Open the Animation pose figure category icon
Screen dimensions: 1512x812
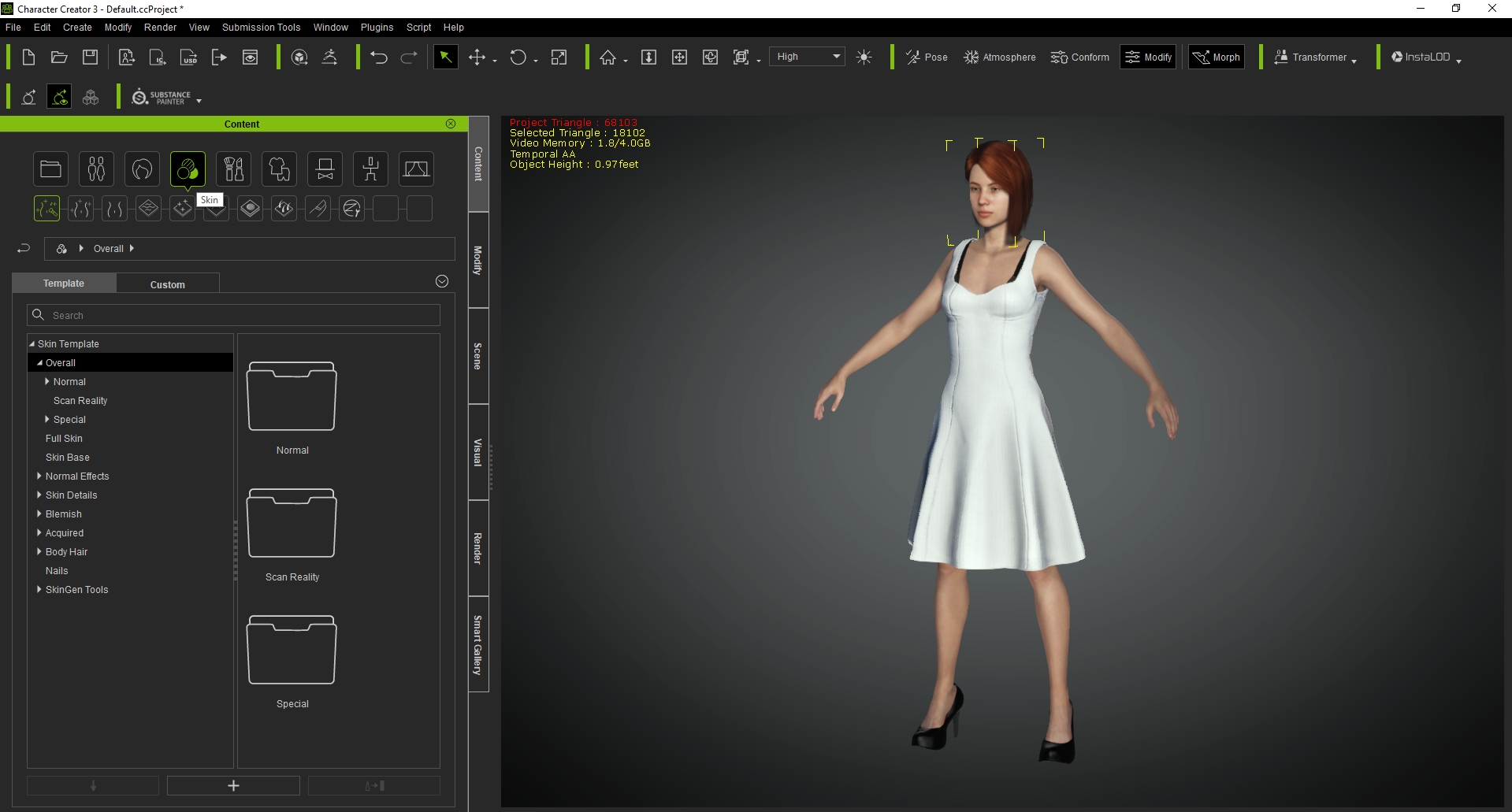coord(370,169)
